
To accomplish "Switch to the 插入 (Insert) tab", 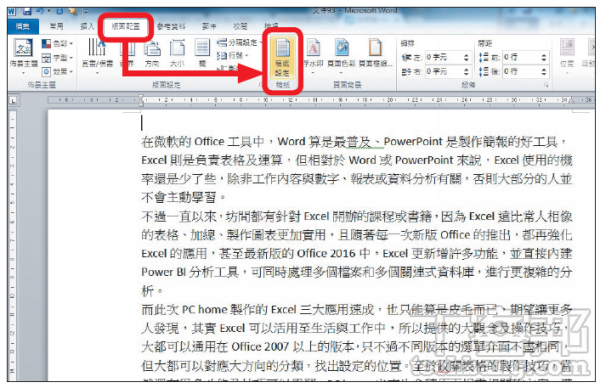I will [x=87, y=26].
